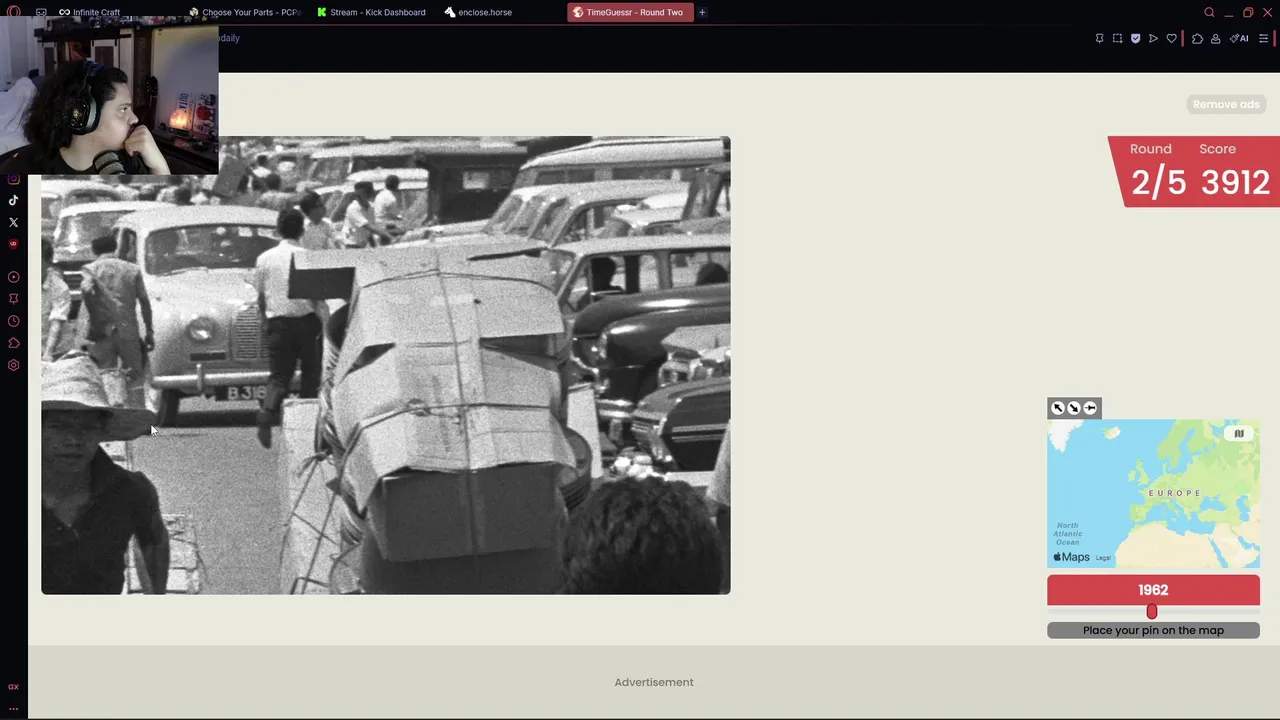The width and height of the screenshot is (1280, 720).
Task: Click the Round 2/5 score banner
Action: point(1194,171)
